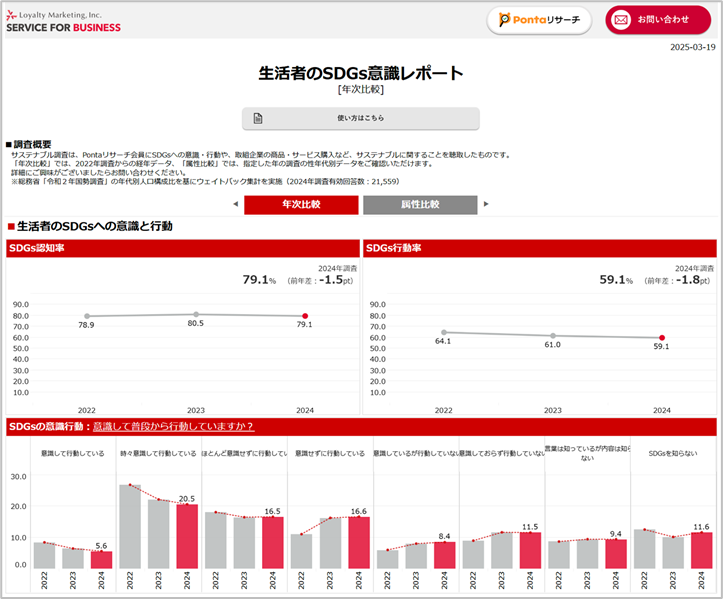Click the 生活者のSDGsへの意識と行動 section heading
The height and width of the screenshot is (599, 723).
click(90, 226)
